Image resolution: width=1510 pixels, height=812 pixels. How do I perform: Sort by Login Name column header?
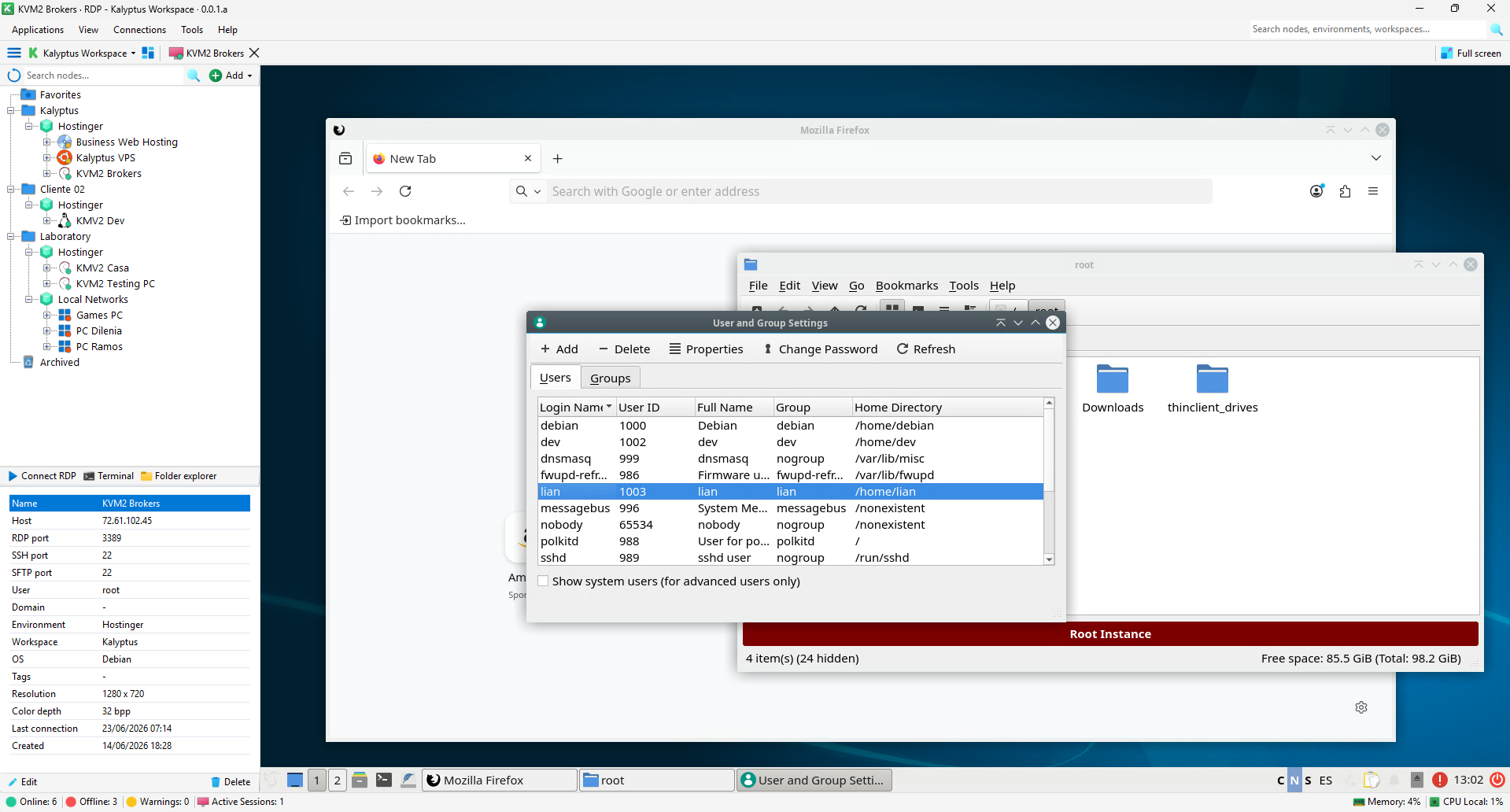(x=576, y=407)
